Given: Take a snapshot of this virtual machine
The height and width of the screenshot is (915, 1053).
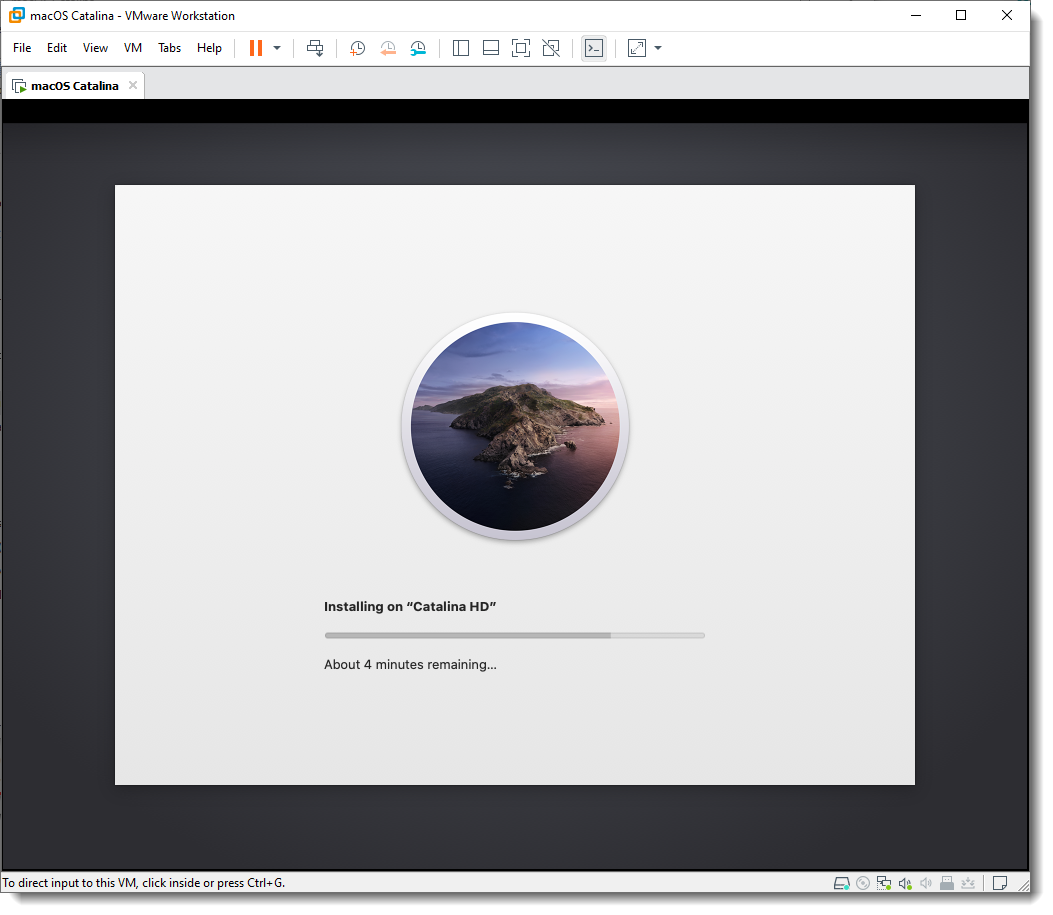Looking at the screenshot, I should click(357, 48).
